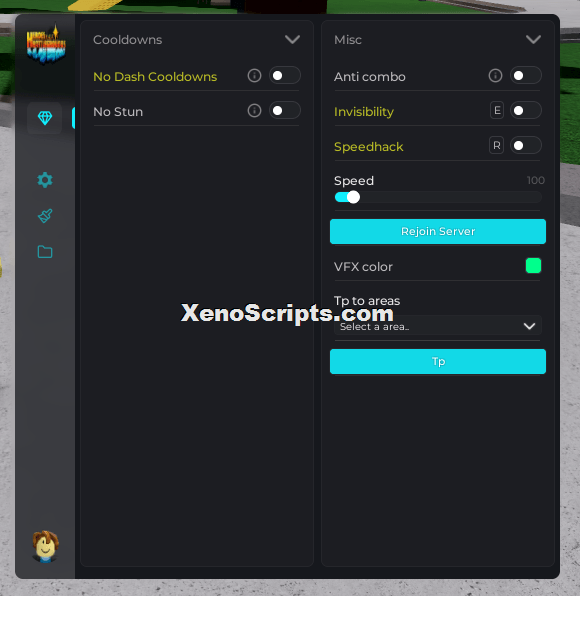
Task: Enable the No Stun toggle
Action: (285, 111)
